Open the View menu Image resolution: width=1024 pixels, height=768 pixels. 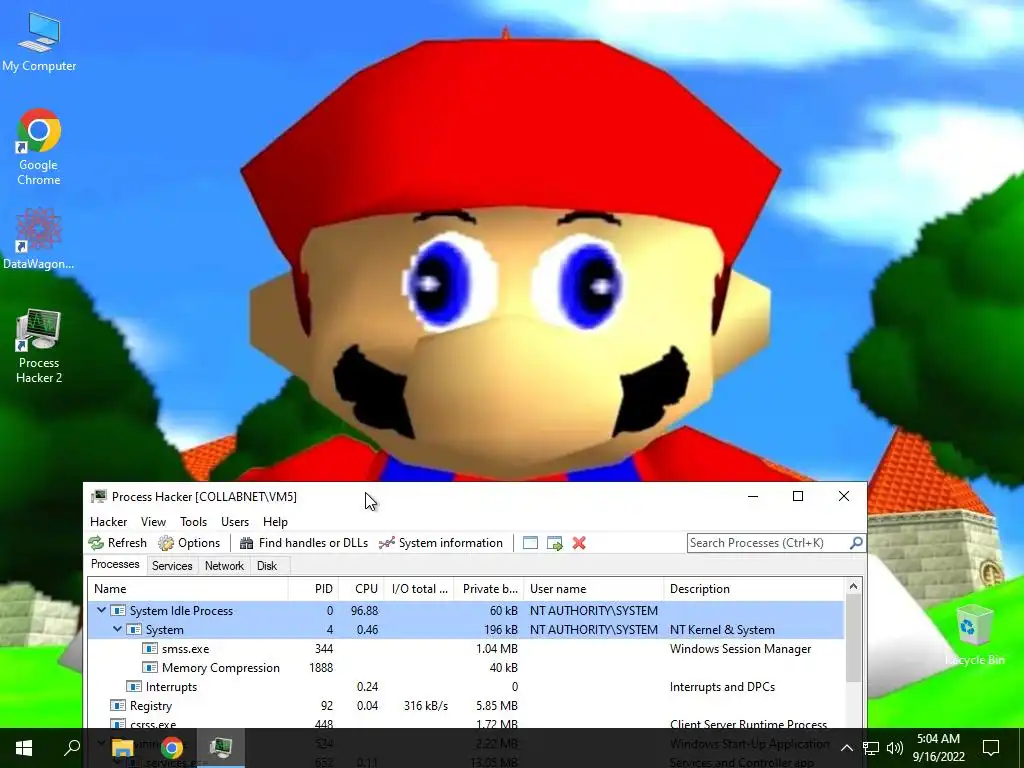(x=153, y=522)
